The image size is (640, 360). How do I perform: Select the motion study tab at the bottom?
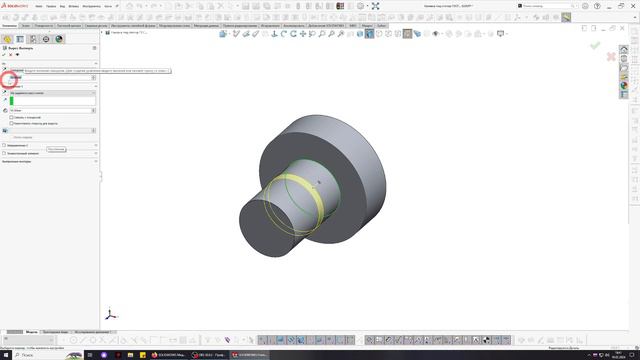point(93,332)
